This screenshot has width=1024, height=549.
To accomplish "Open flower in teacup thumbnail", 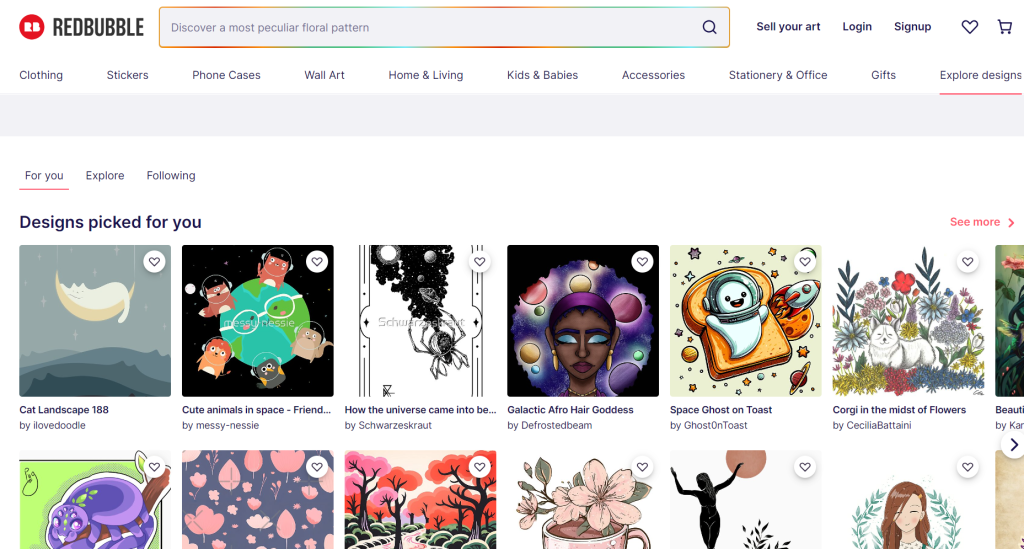I will click(583, 499).
